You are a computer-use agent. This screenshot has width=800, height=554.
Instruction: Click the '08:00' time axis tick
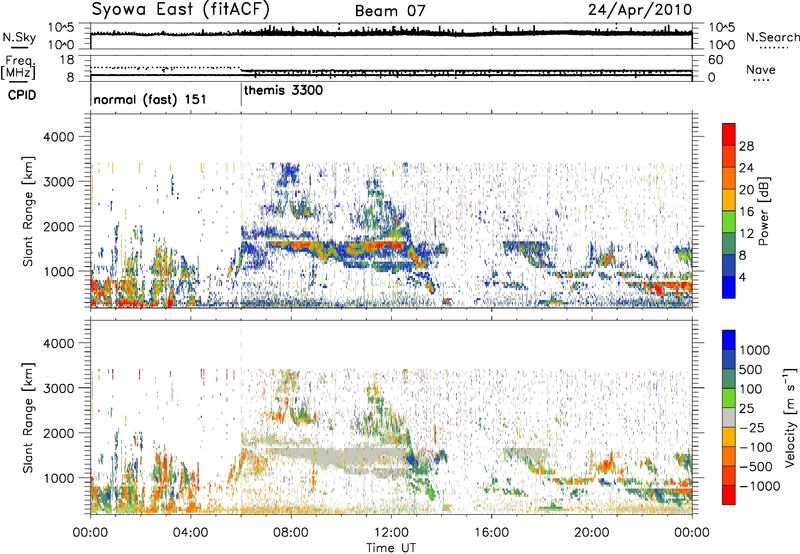point(291,533)
